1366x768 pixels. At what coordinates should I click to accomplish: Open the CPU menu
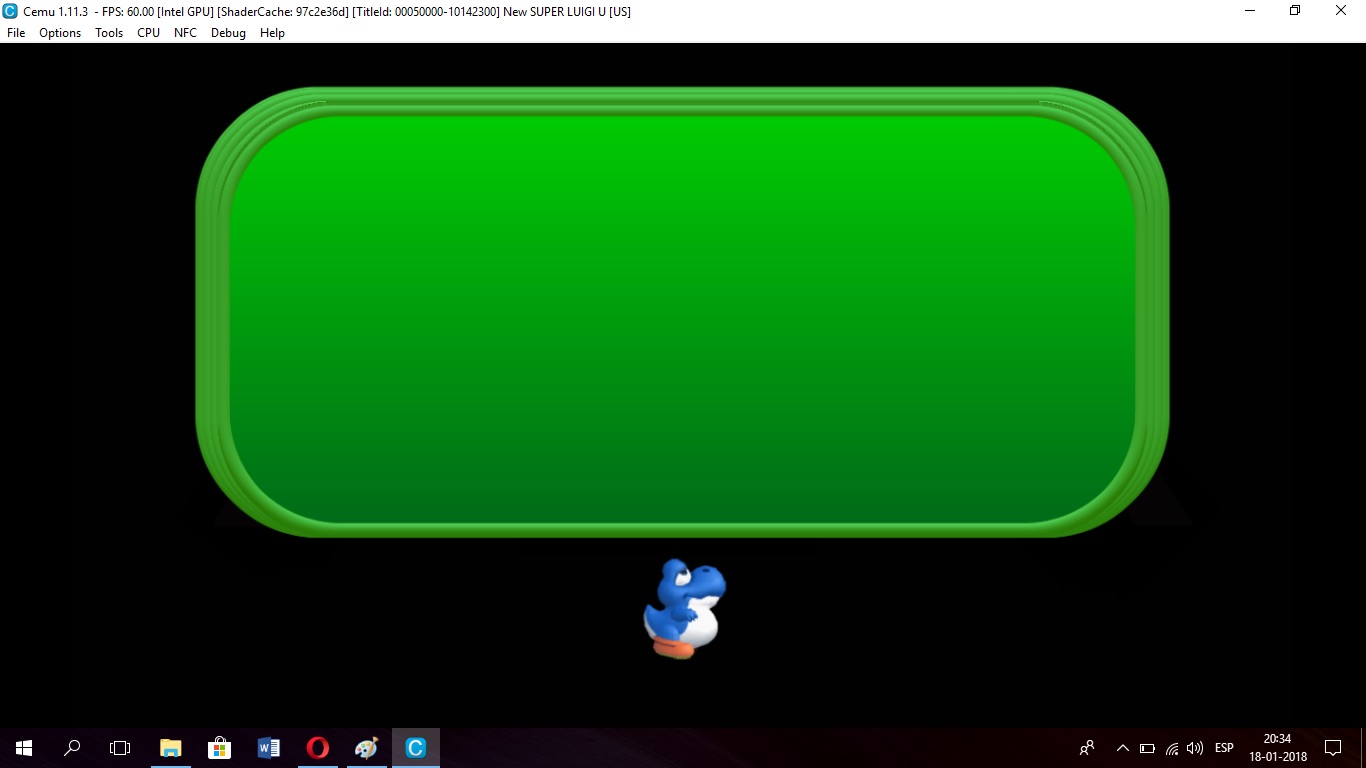[x=148, y=33]
